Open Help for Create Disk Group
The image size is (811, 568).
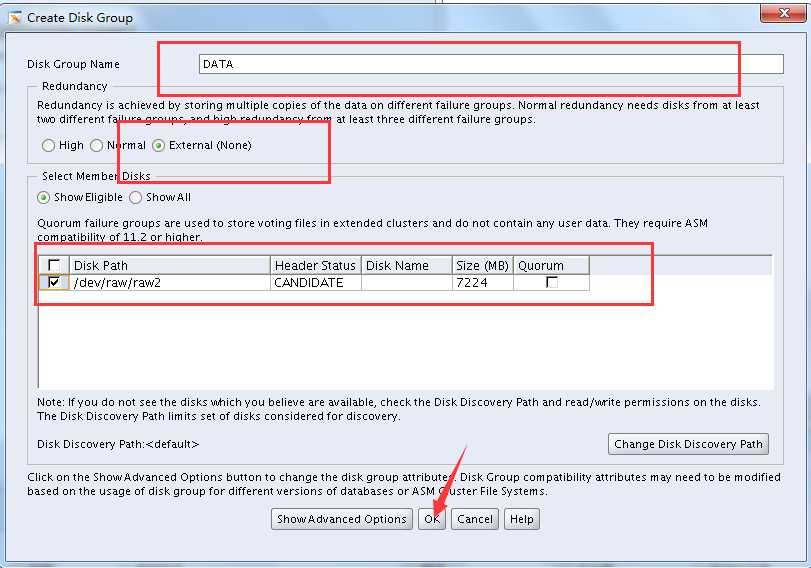click(x=522, y=519)
